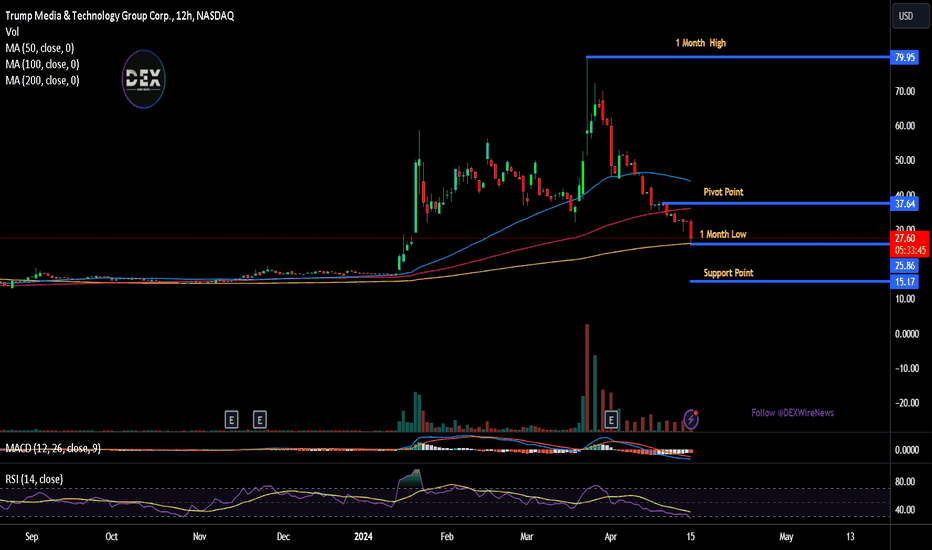Screen dimensions: 932x550
Task: Click the second E earnings marker before December
Action: [x=260, y=420]
